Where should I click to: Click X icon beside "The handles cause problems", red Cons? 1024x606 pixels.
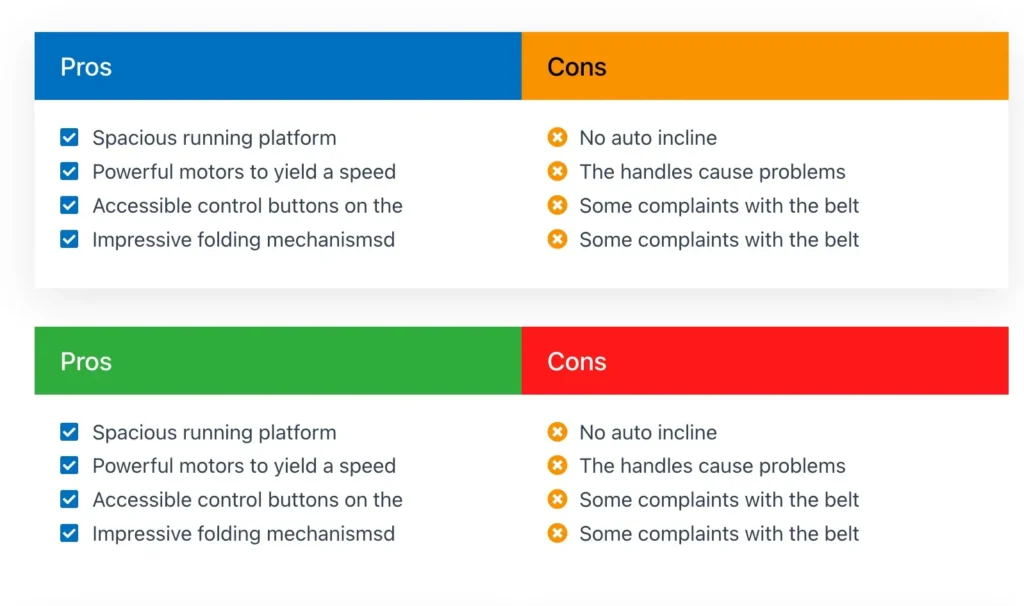557,466
